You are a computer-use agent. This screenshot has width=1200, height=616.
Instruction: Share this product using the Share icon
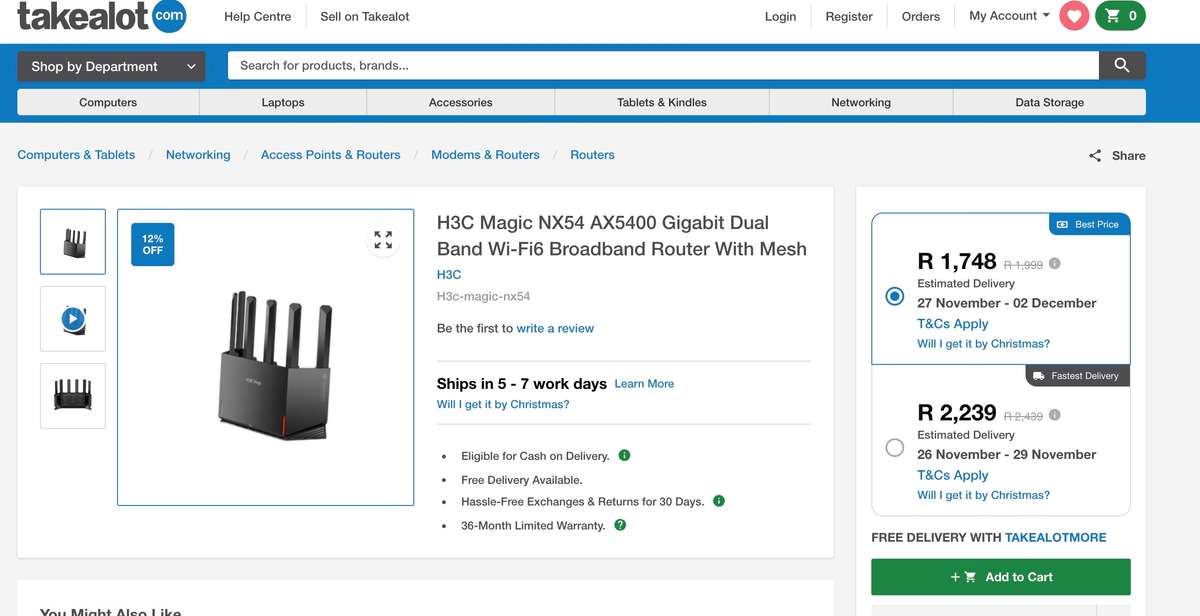pyautogui.click(x=1095, y=155)
